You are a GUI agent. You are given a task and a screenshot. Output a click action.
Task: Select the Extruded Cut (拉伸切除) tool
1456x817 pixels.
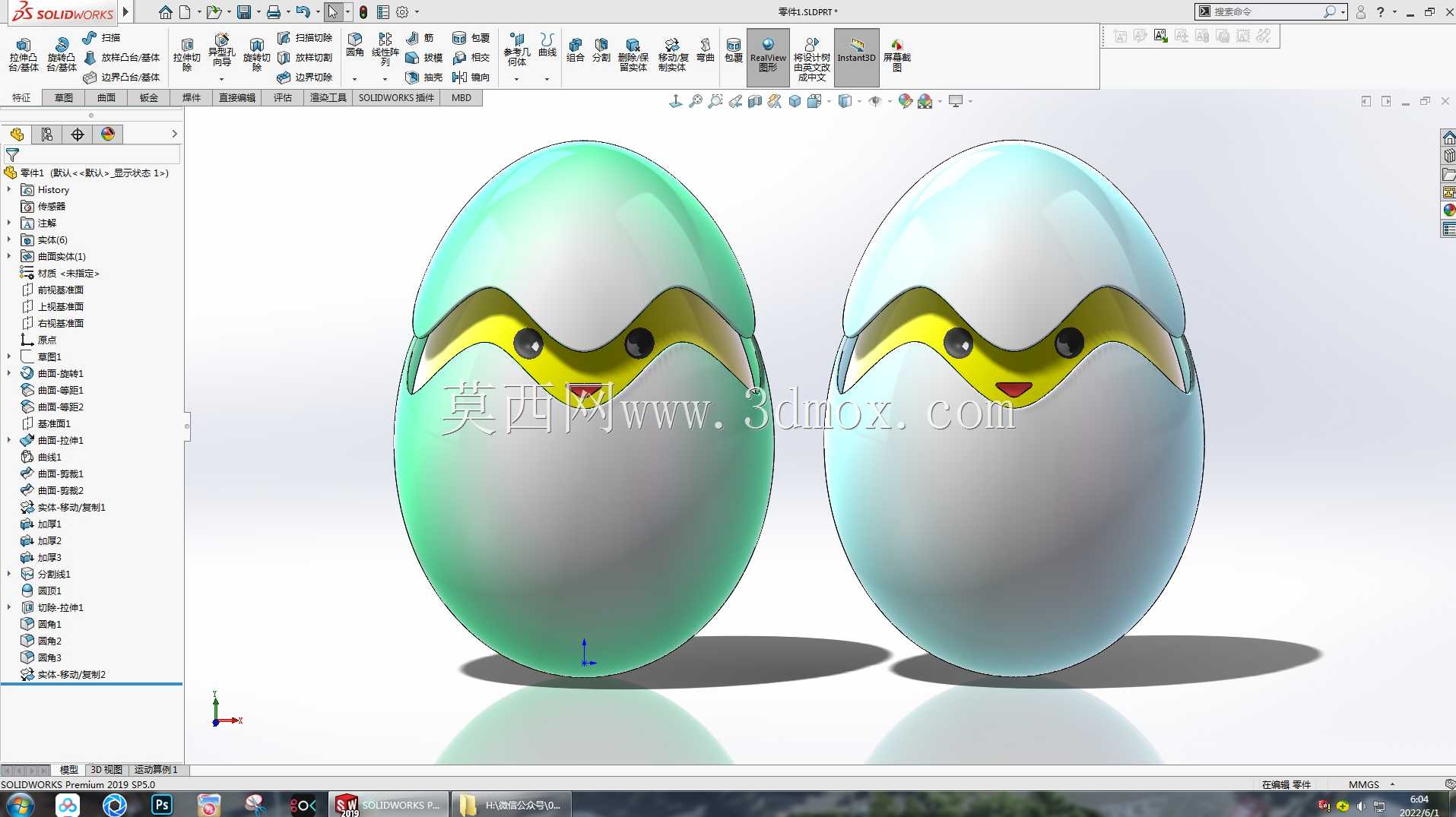186,55
